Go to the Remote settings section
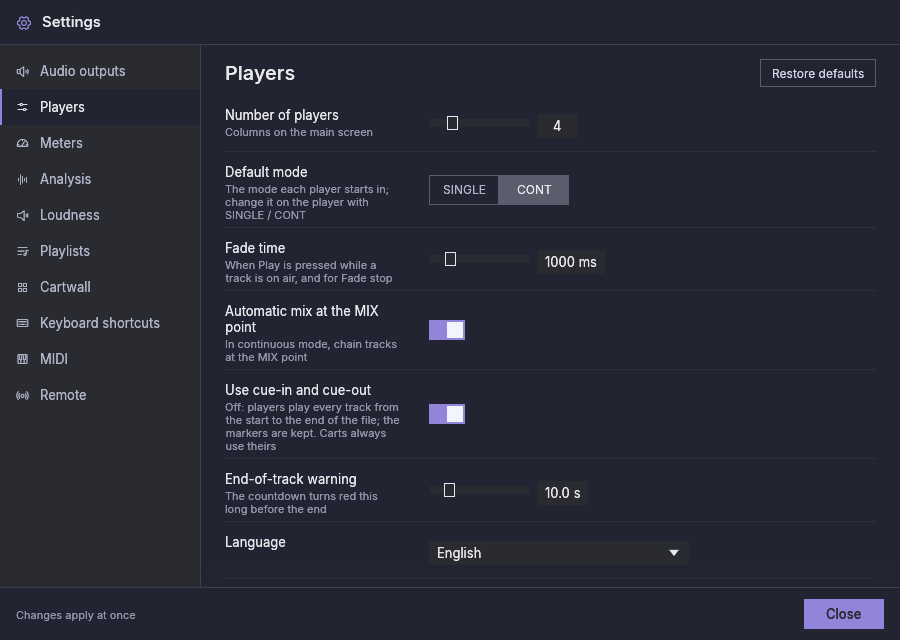The image size is (900, 640). [x=100, y=395]
